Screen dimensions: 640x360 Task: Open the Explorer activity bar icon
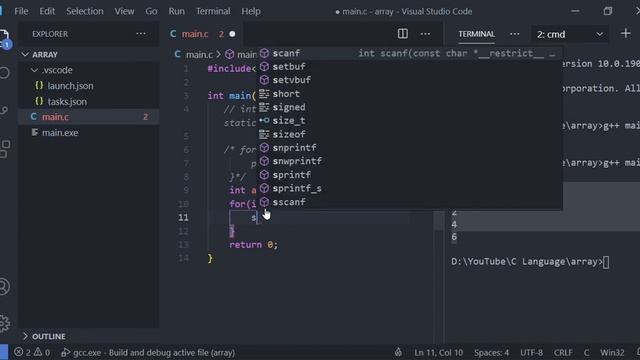4,39
